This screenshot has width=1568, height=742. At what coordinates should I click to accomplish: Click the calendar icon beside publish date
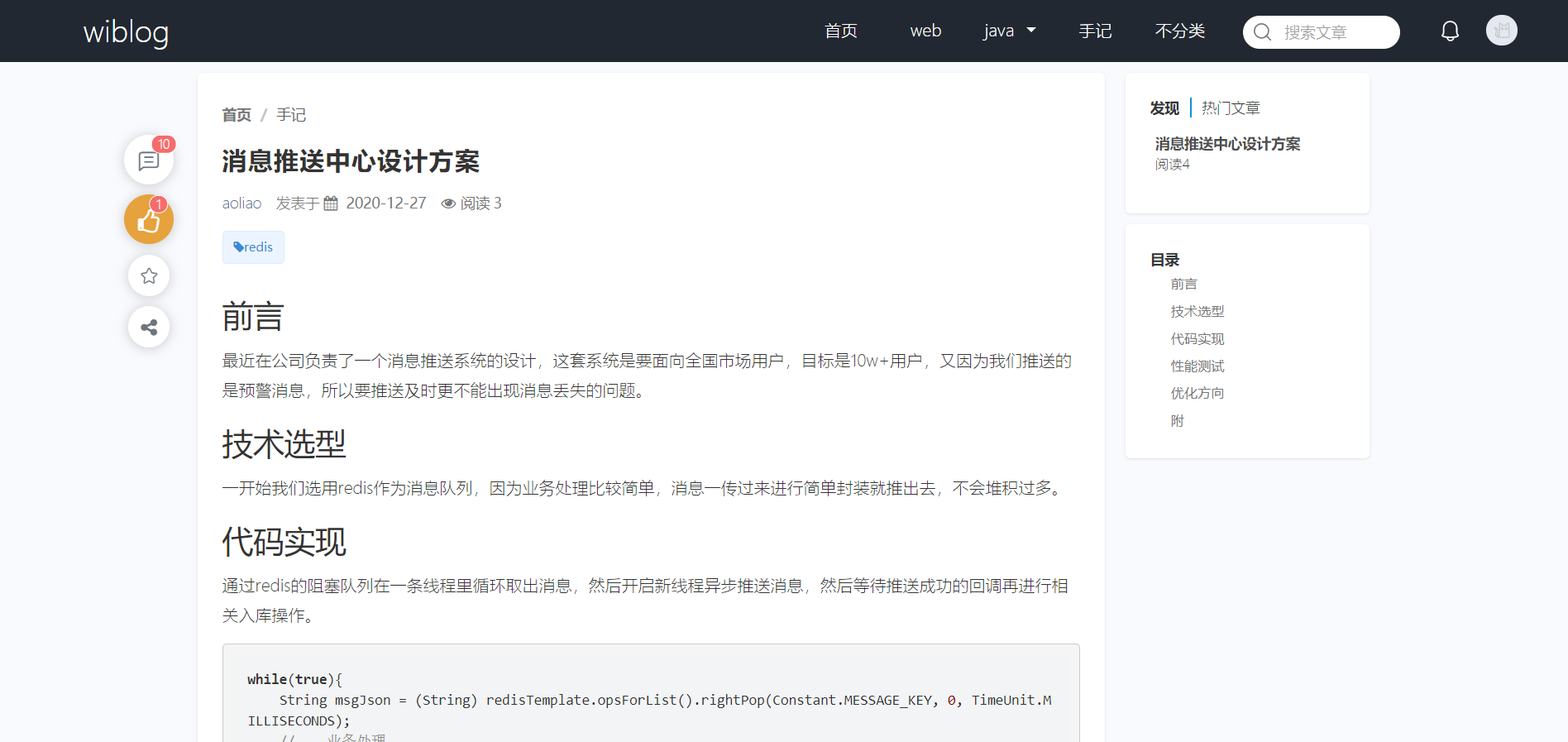331,203
